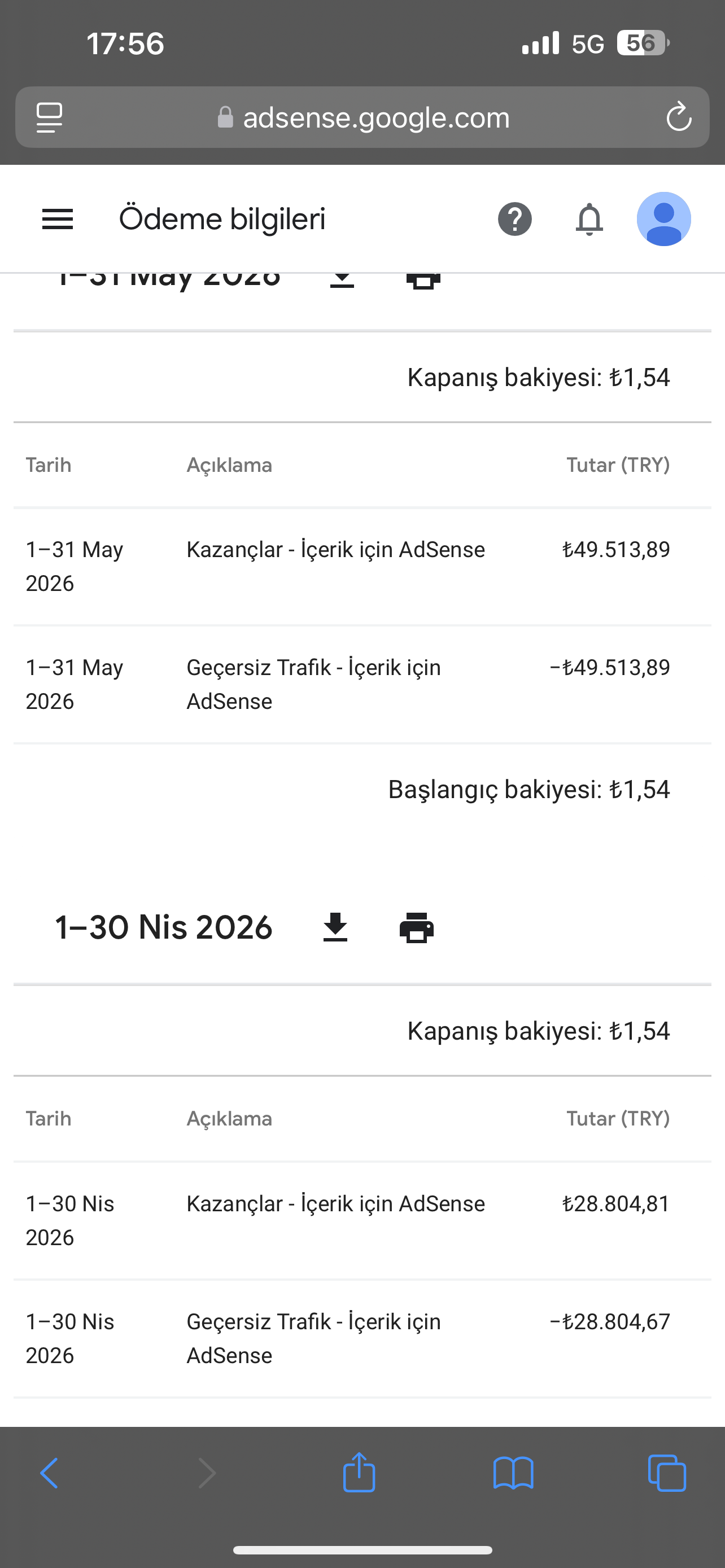Image resolution: width=725 pixels, height=1568 pixels.
Task: Download the 1–30 Nis 2026 statement
Action: [335, 928]
